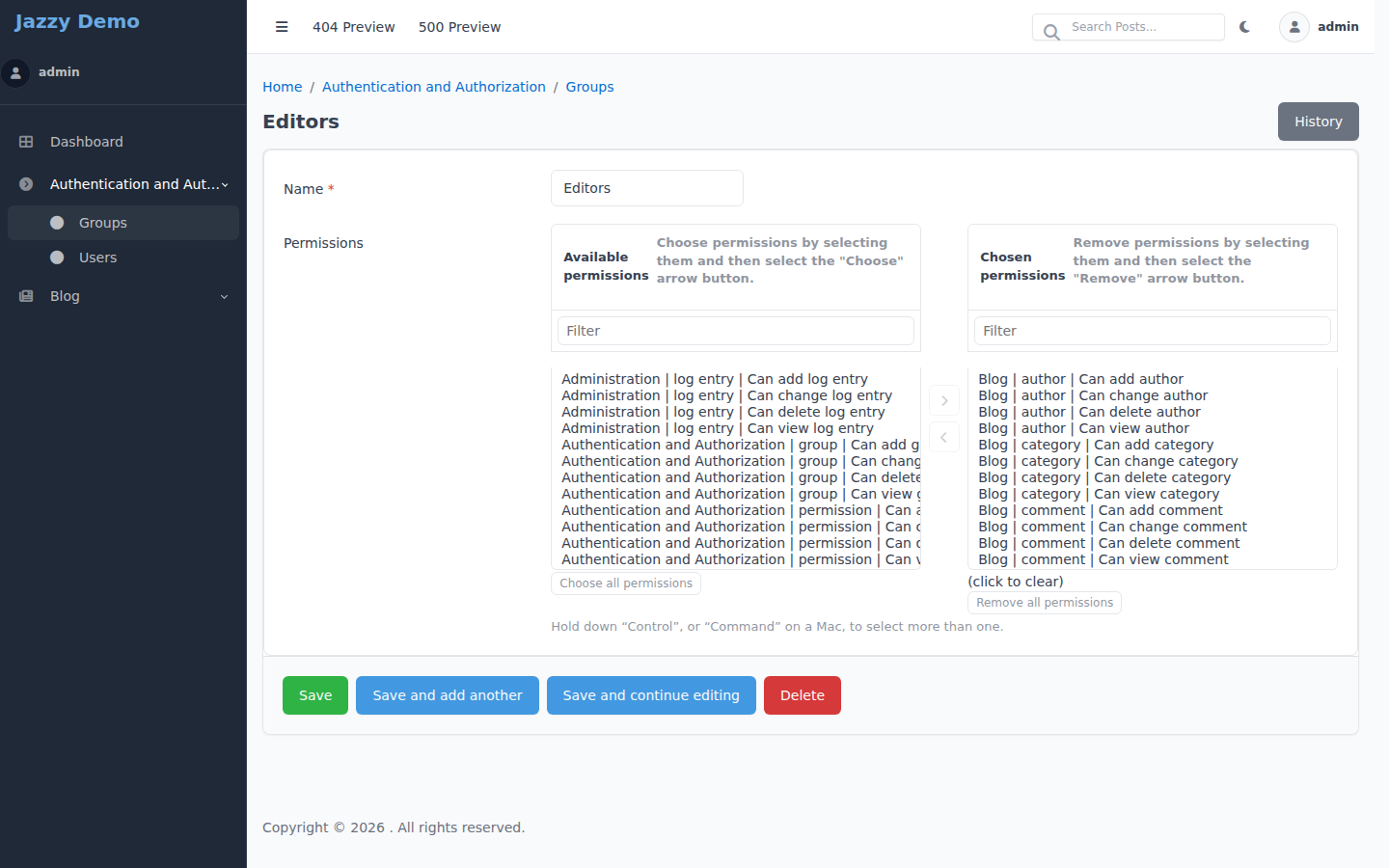Focus the available permissions Filter box

click(736, 331)
